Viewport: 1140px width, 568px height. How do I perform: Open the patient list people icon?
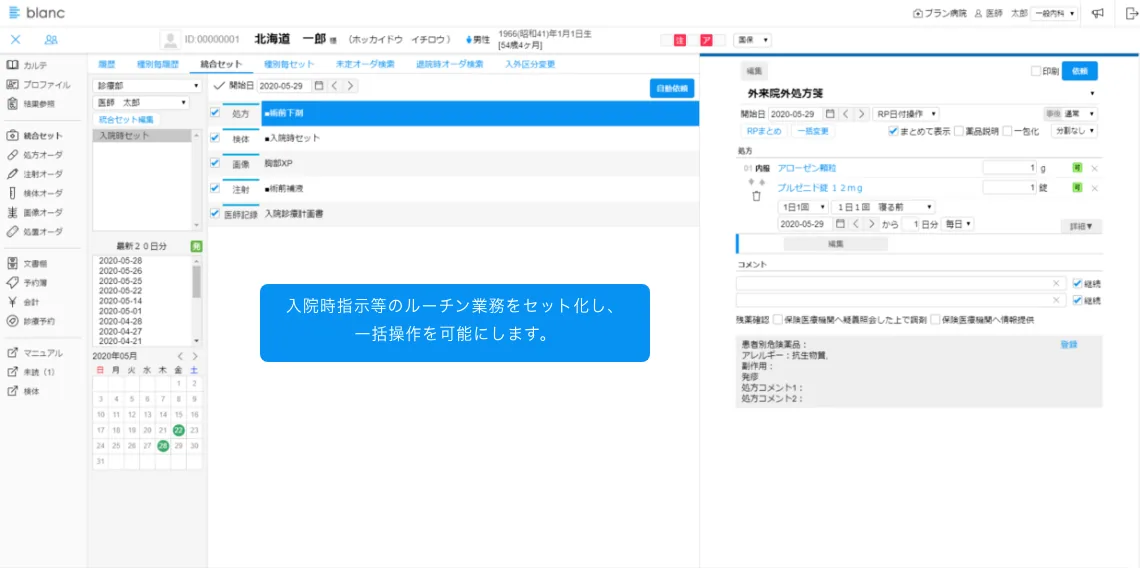51,39
